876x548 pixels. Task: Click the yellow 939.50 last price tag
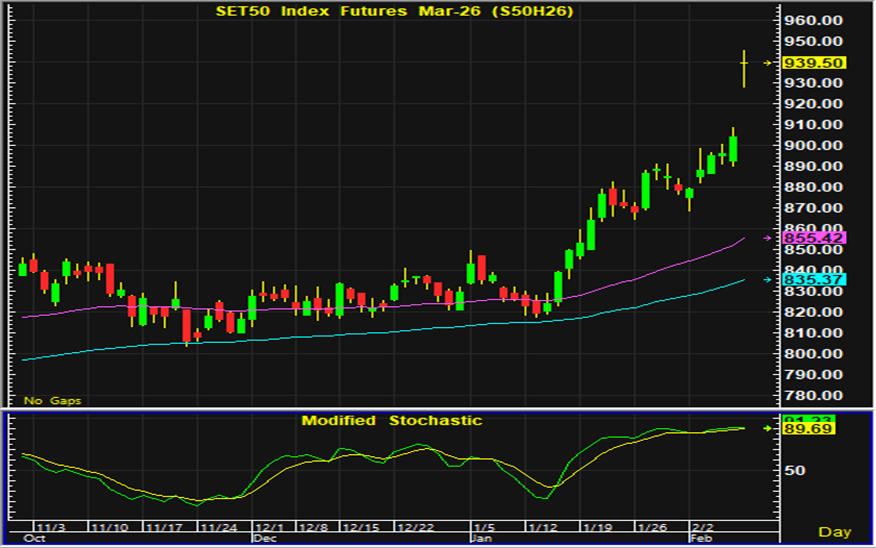pyautogui.click(x=814, y=62)
